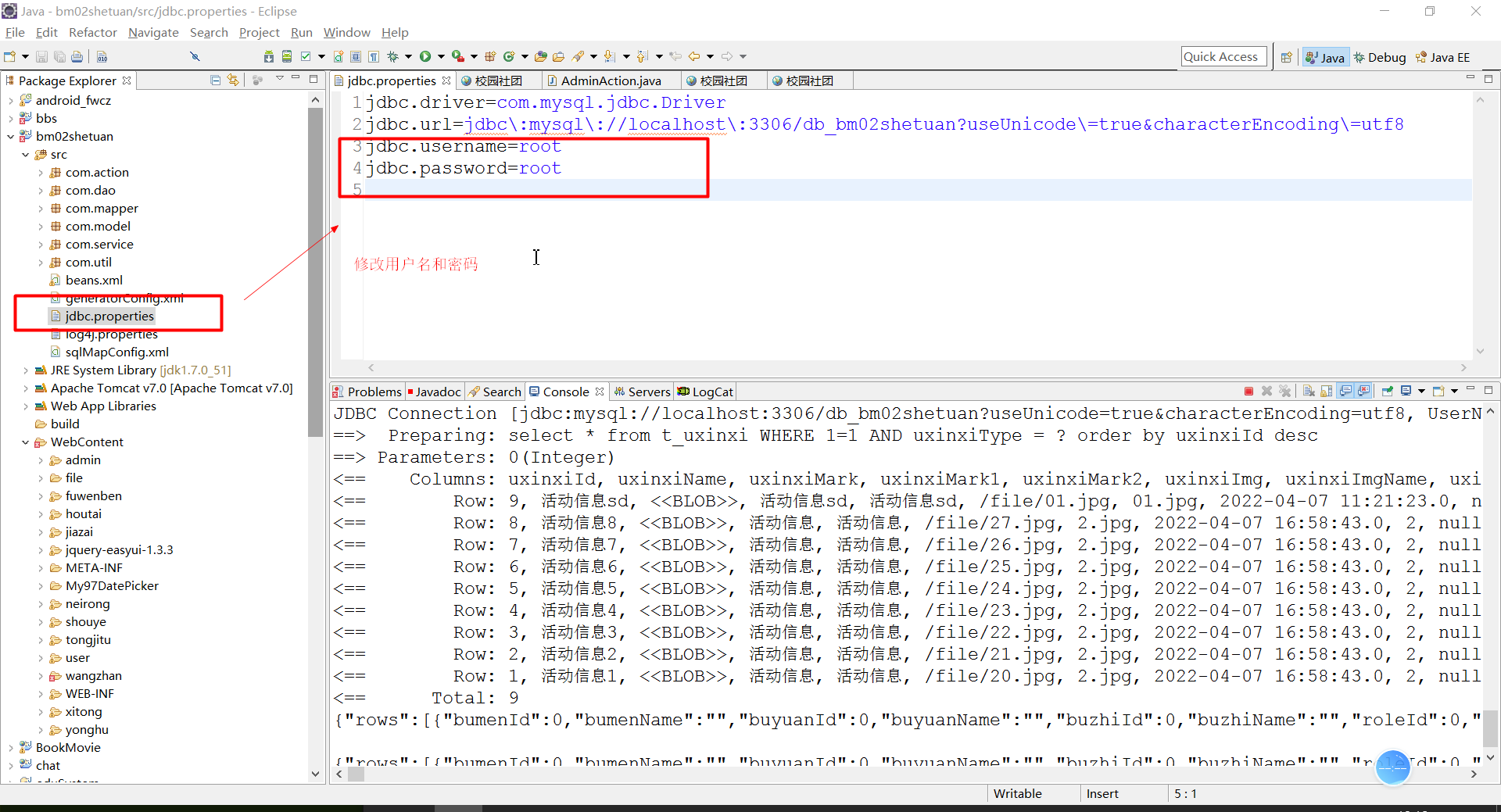
Task: Click the Open Perspective icon
Action: (1286, 57)
